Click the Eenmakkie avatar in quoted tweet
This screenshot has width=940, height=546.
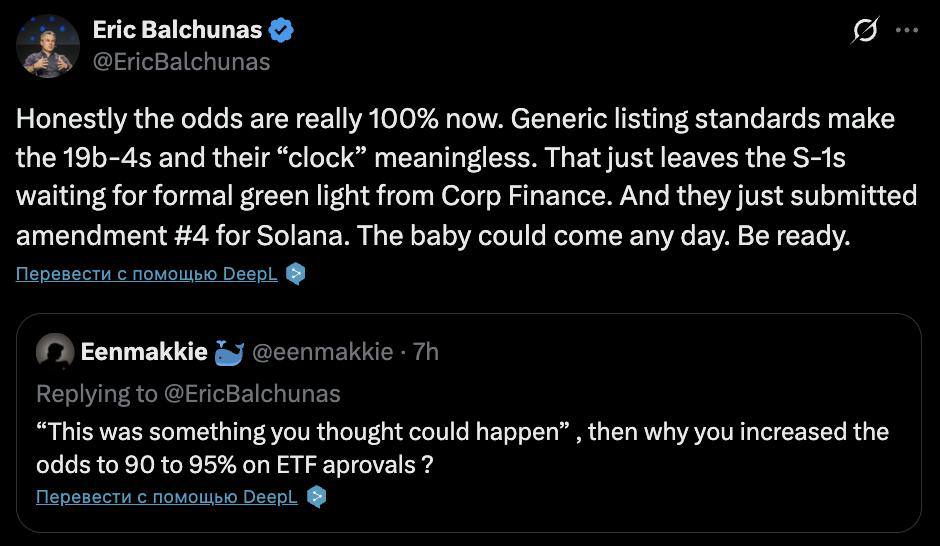tap(55, 352)
